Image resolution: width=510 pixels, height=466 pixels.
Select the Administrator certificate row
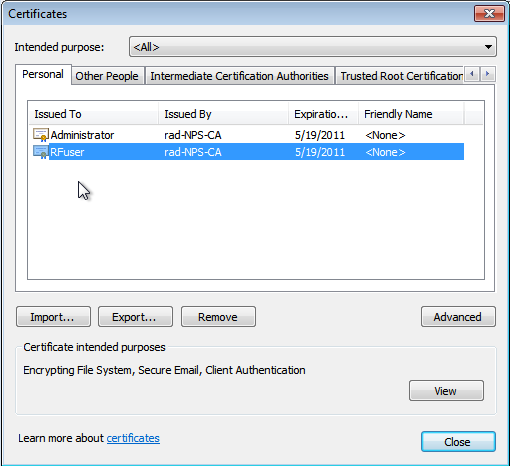tap(248, 135)
